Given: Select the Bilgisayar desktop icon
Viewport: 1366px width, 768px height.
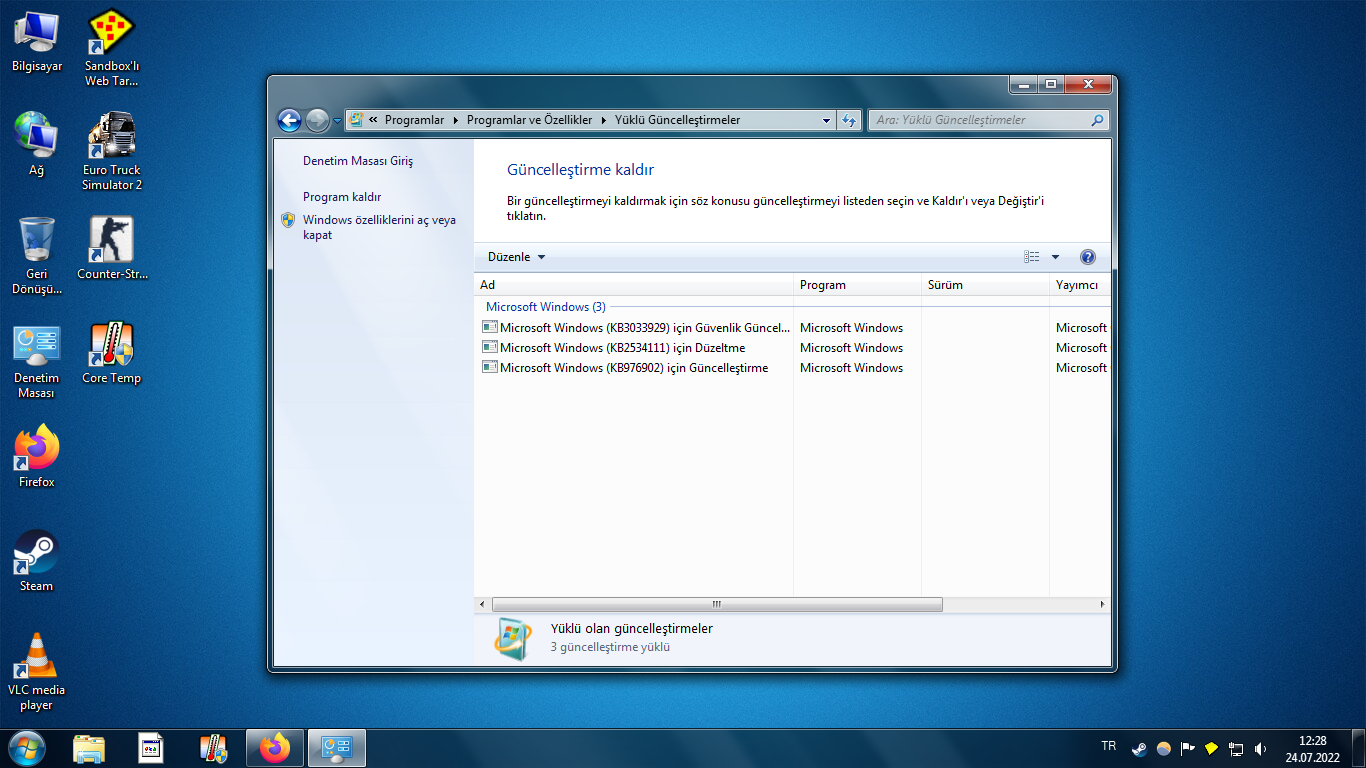Looking at the screenshot, I should (x=37, y=41).
